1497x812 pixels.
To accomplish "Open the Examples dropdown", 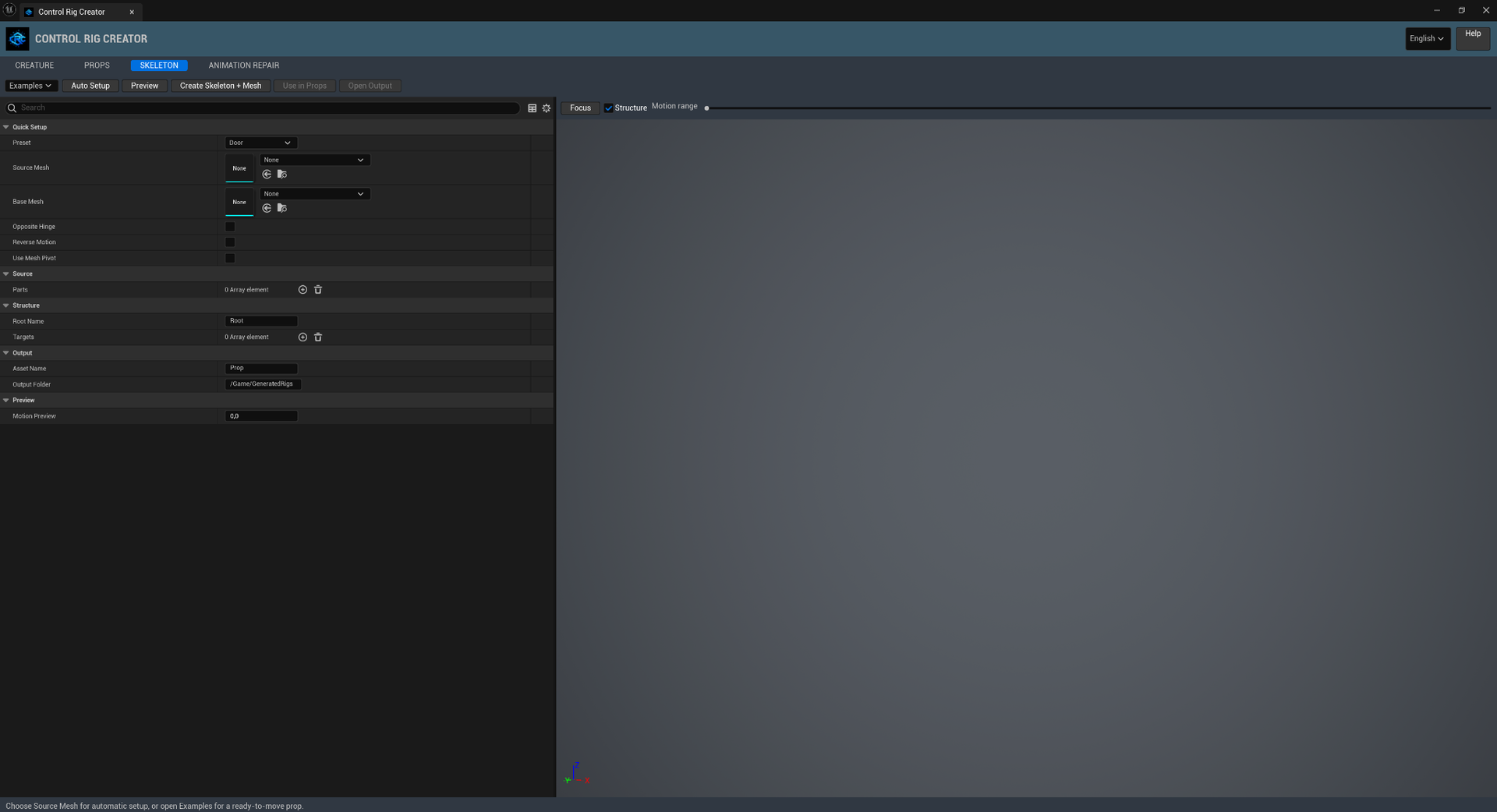I will point(30,86).
